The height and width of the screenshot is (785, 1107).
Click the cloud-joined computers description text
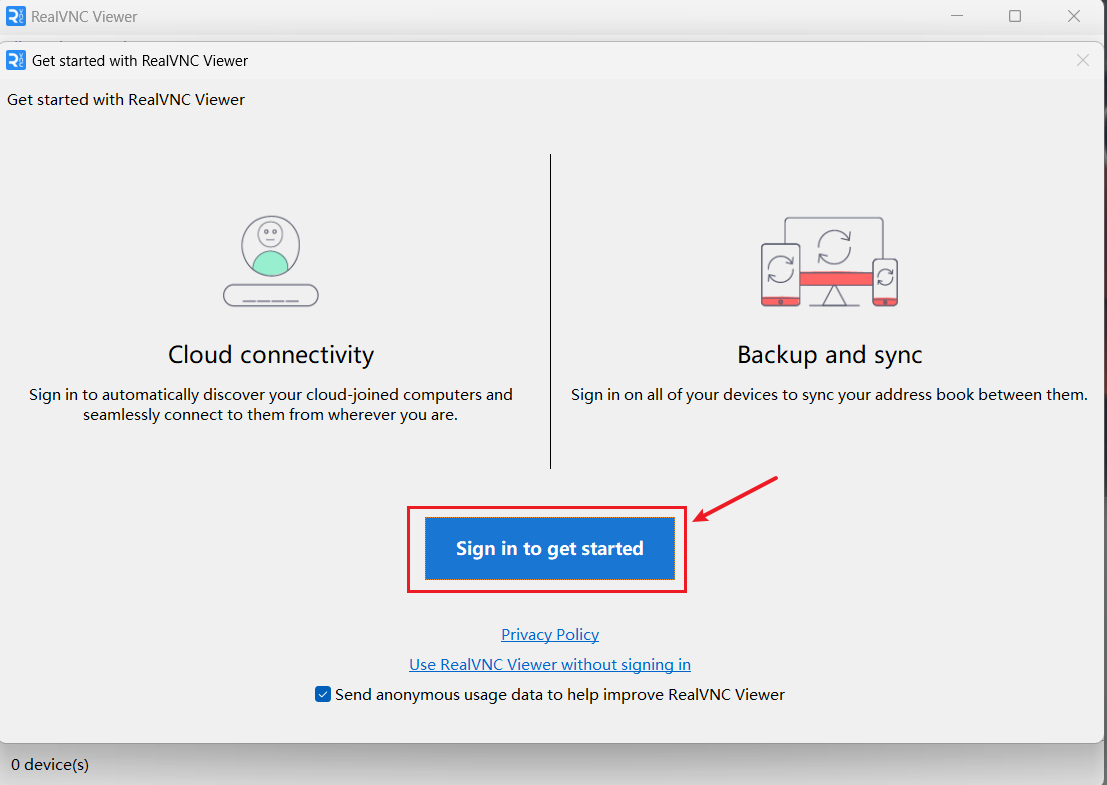click(x=271, y=405)
